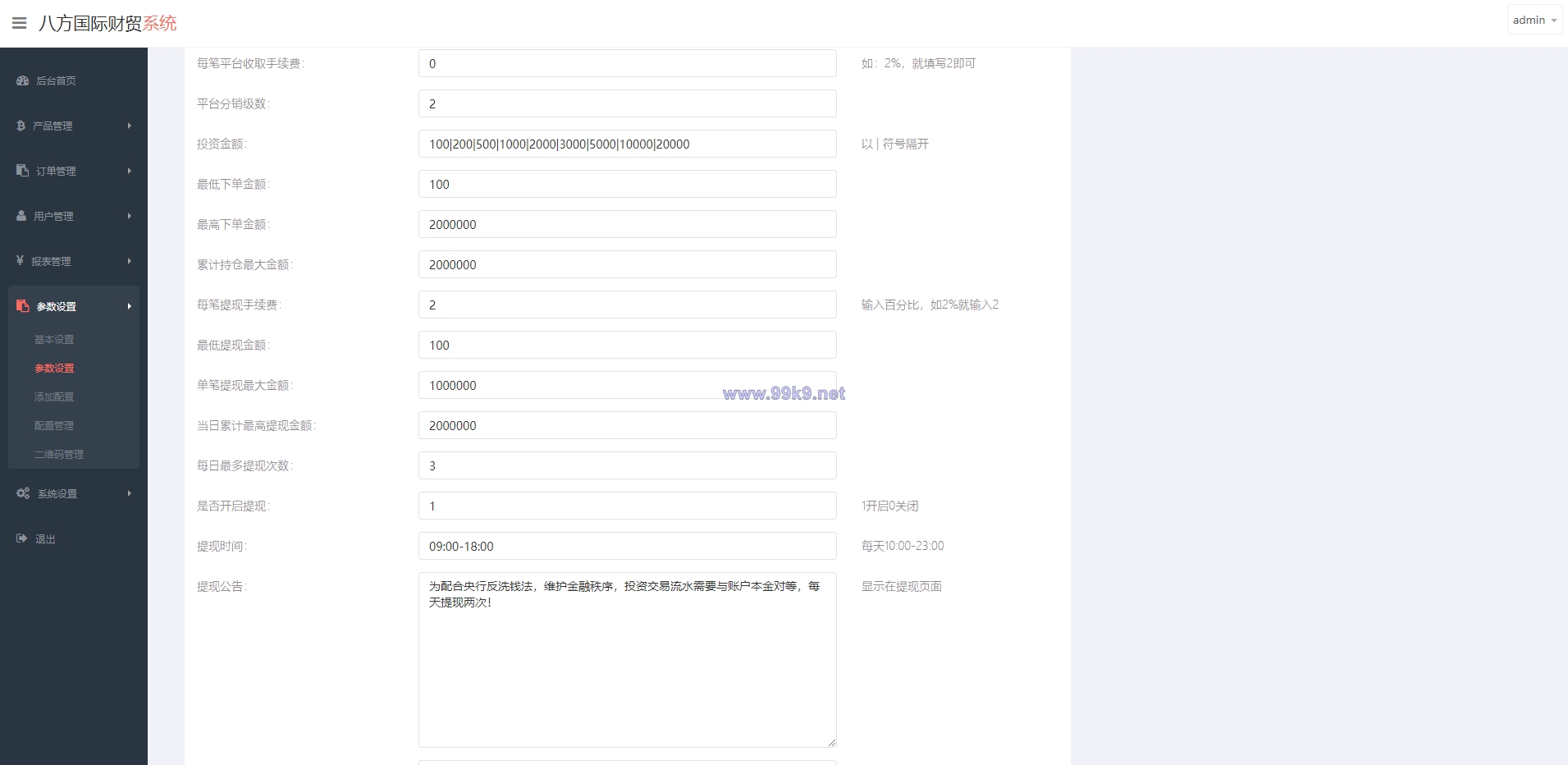Expand the 产品管理 submenu arrow
The height and width of the screenshot is (765, 1568).
coord(130,126)
